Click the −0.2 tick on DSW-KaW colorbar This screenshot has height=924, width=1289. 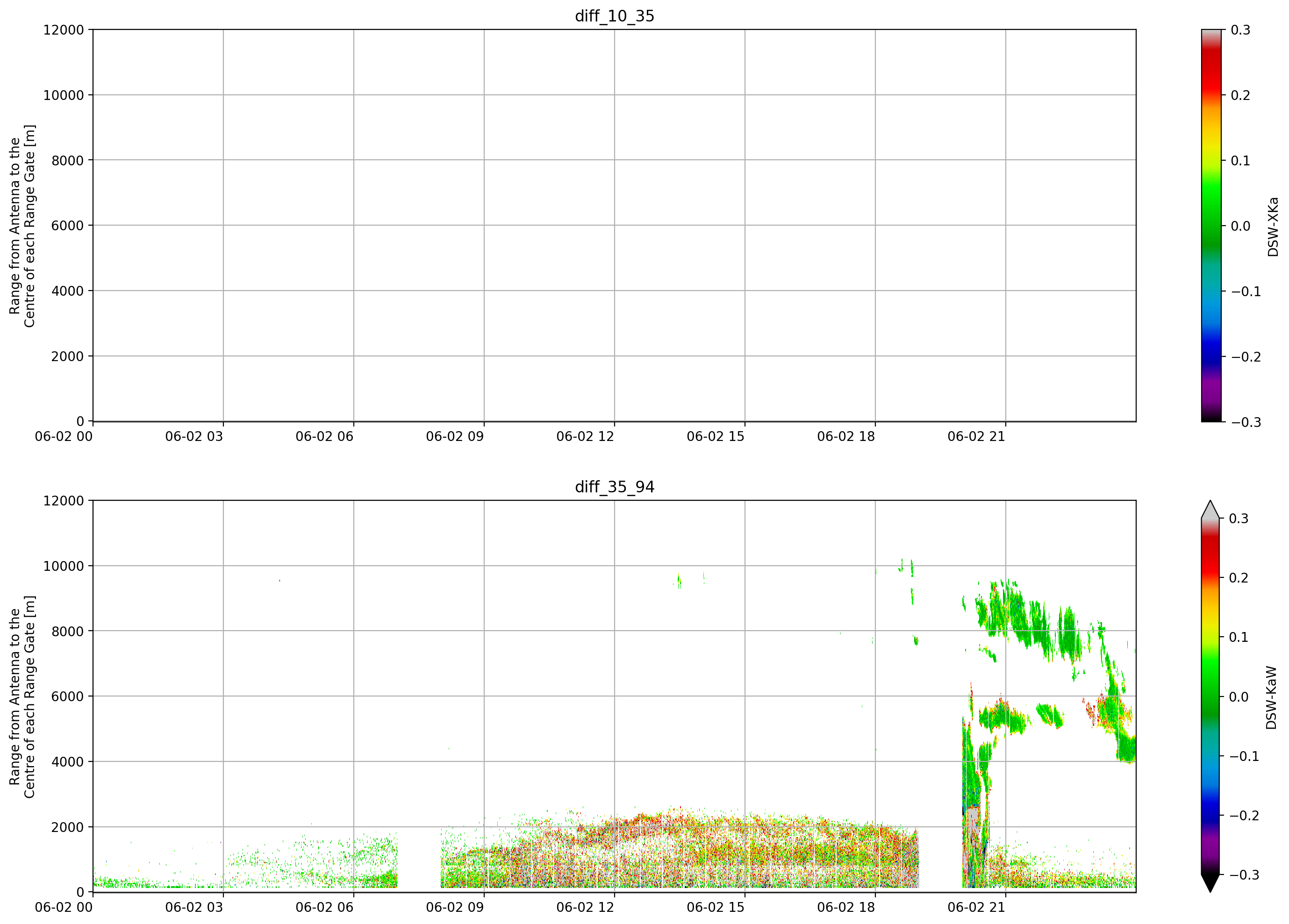pos(1245,815)
